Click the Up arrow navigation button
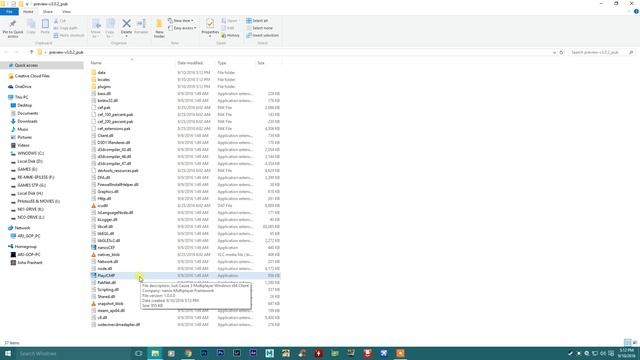Image resolution: width=640 pixels, height=360 pixels. coord(31,52)
